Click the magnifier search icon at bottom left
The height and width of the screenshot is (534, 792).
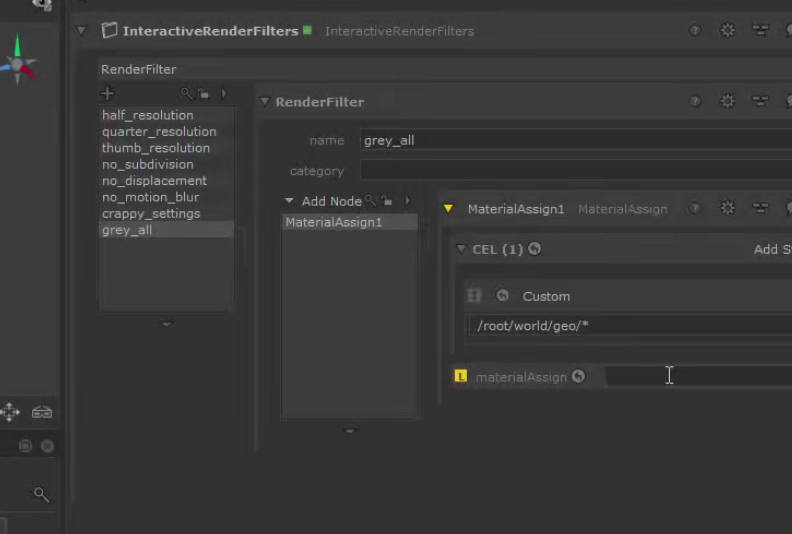41,494
